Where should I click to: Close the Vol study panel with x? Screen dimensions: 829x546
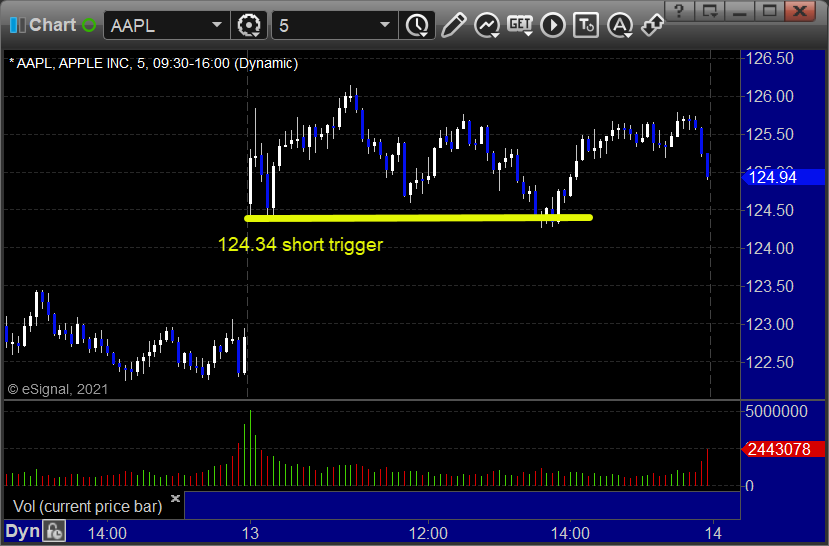176,498
